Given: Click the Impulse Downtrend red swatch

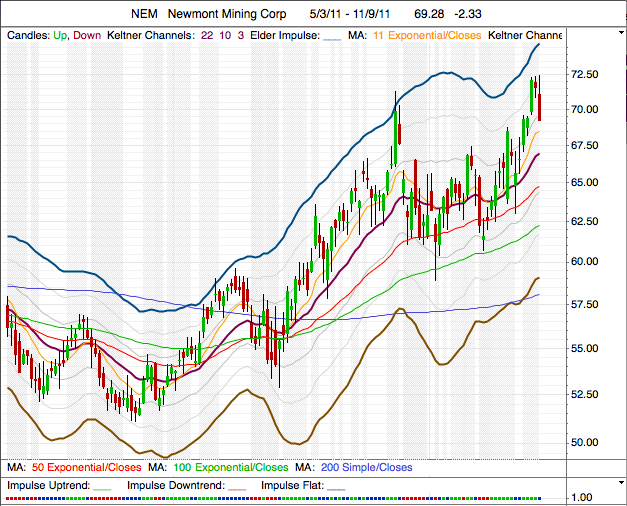Looking at the screenshot, I should pos(237,490).
